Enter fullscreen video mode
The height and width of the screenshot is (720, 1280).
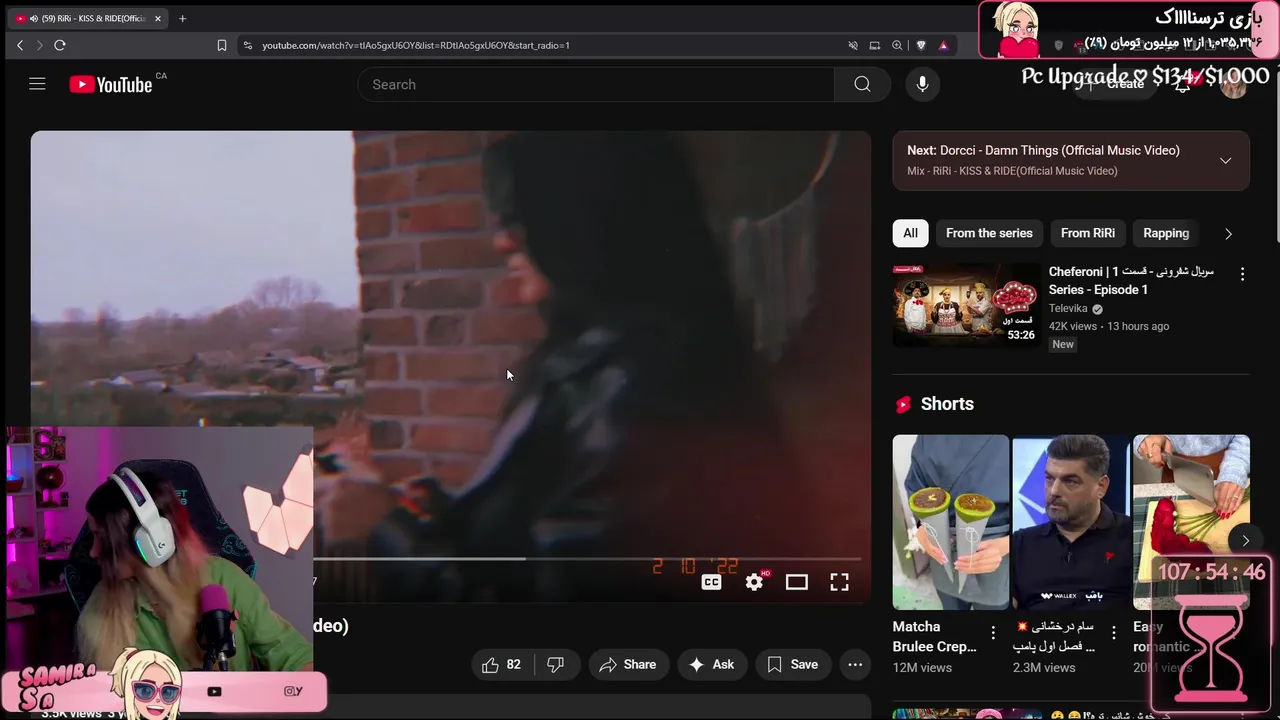coord(840,582)
